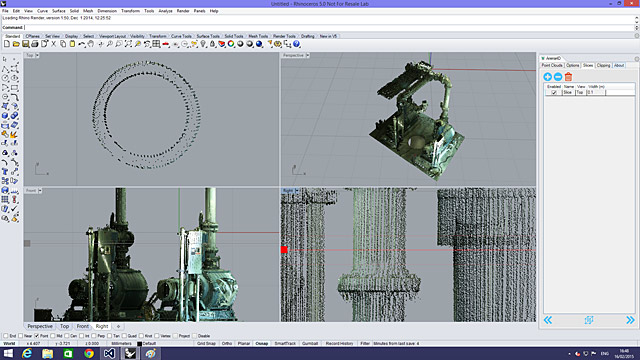The image size is (640, 360).
Task: Select the Perspective viewport tab at bottom
Action: 40,327
